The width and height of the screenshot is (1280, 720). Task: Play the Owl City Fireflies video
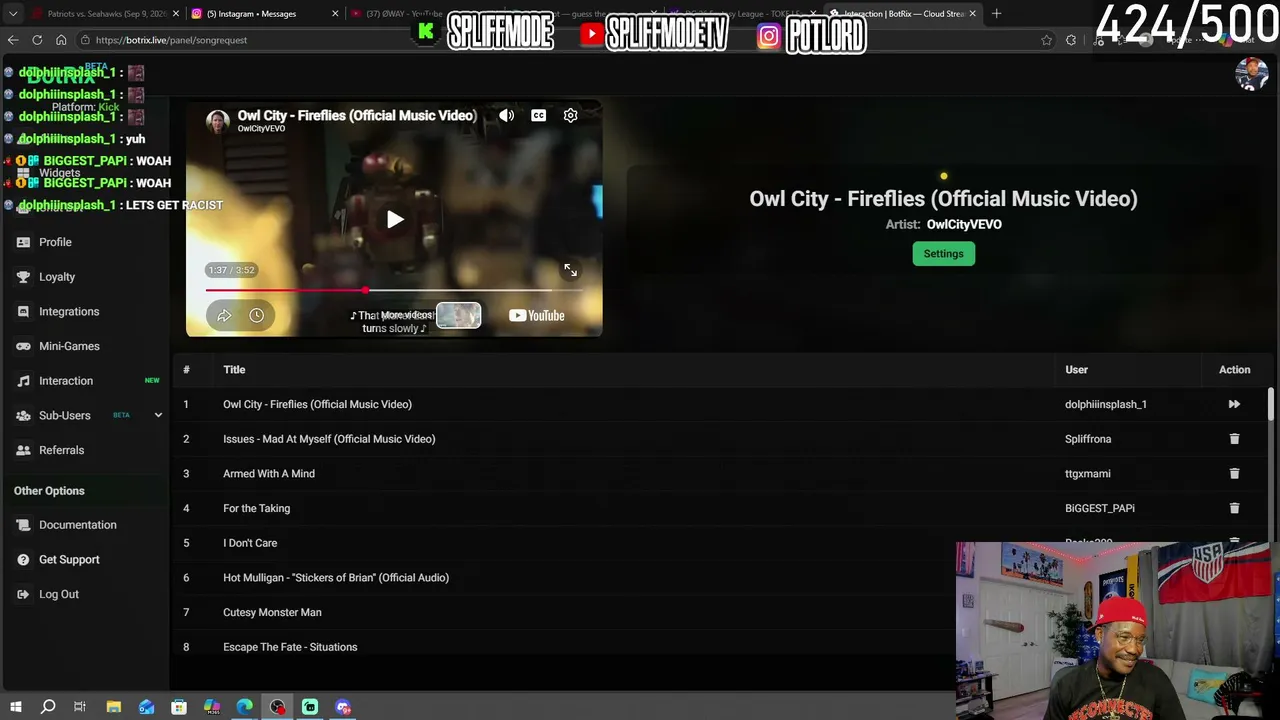point(395,220)
